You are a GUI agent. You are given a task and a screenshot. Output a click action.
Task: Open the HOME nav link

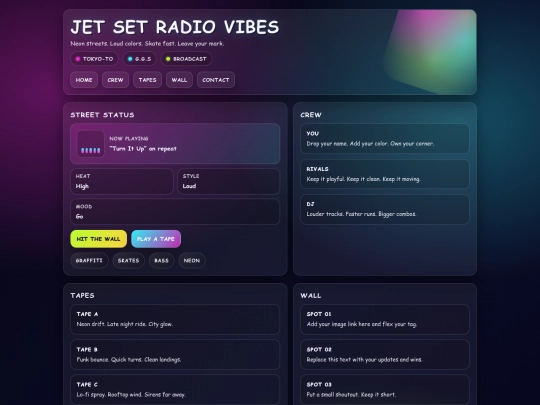click(84, 80)
